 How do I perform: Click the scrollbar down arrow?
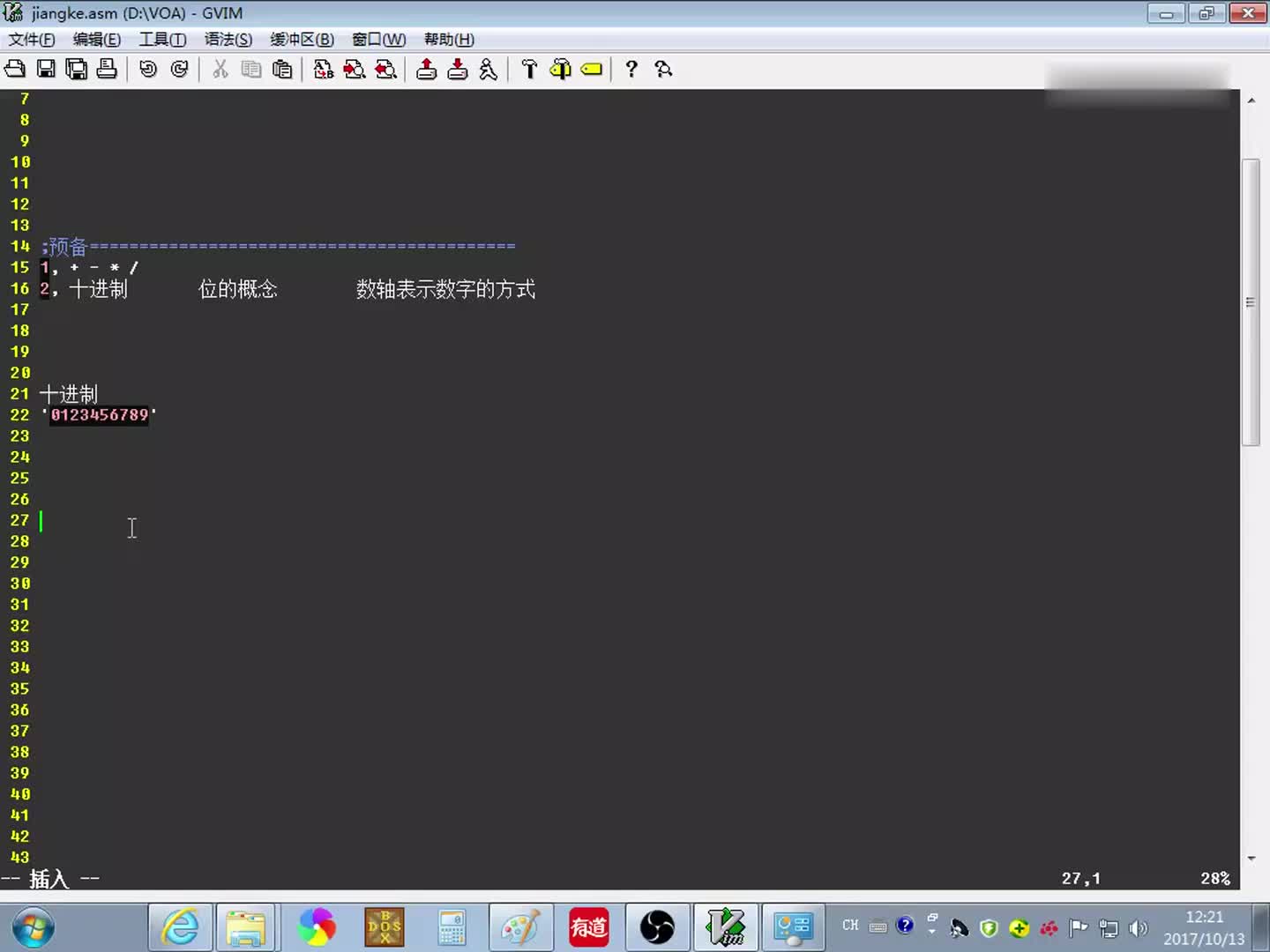tap(1251, 858)
